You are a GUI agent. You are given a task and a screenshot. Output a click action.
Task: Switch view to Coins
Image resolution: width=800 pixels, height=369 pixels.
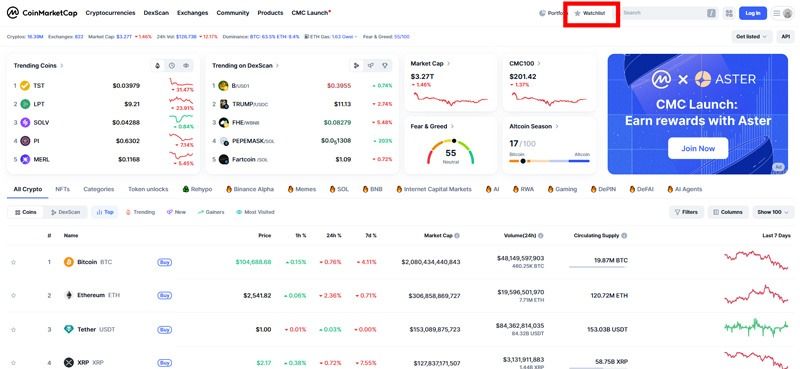26,212
